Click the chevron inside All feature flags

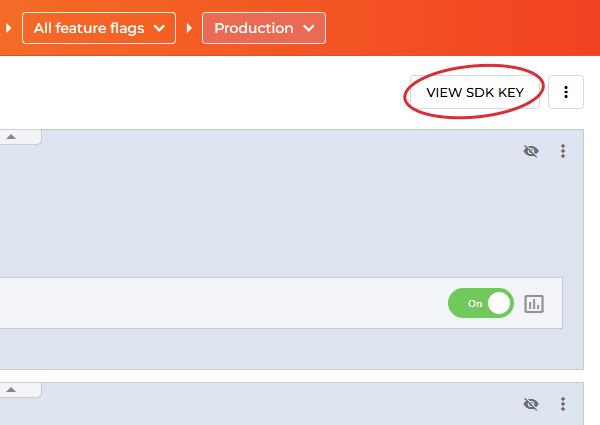pos(159,28)
